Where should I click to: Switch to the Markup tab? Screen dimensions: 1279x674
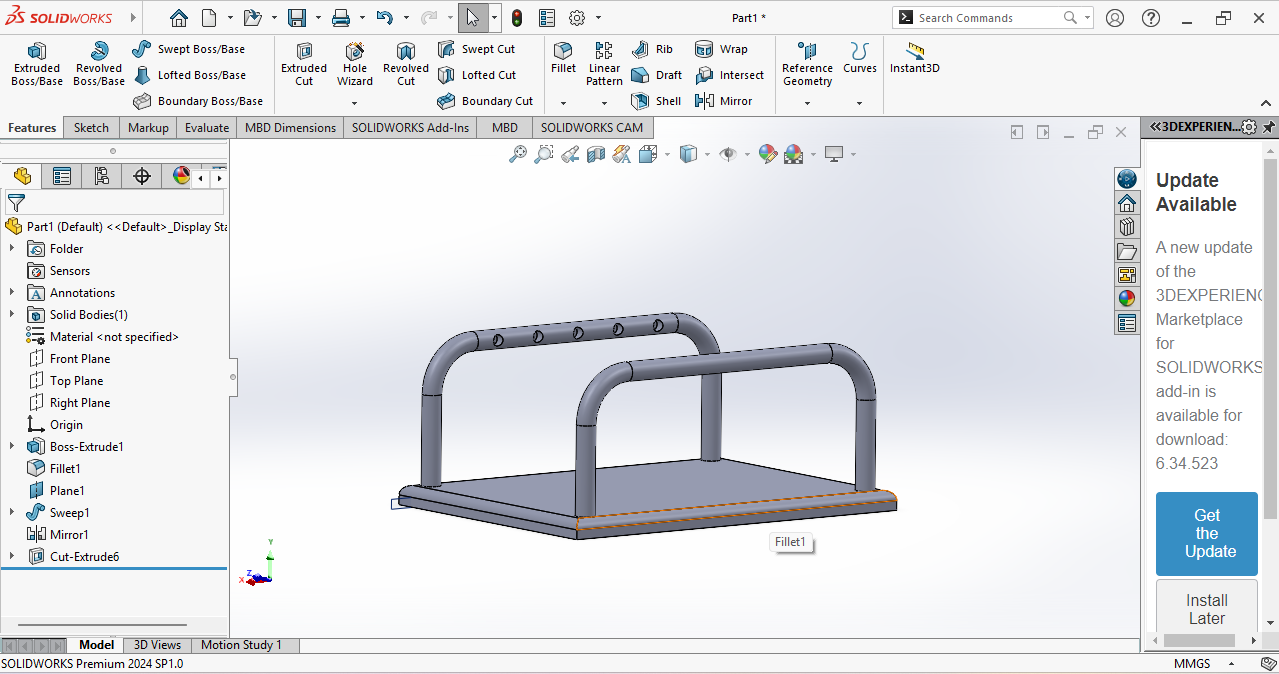tap(148, 128)
